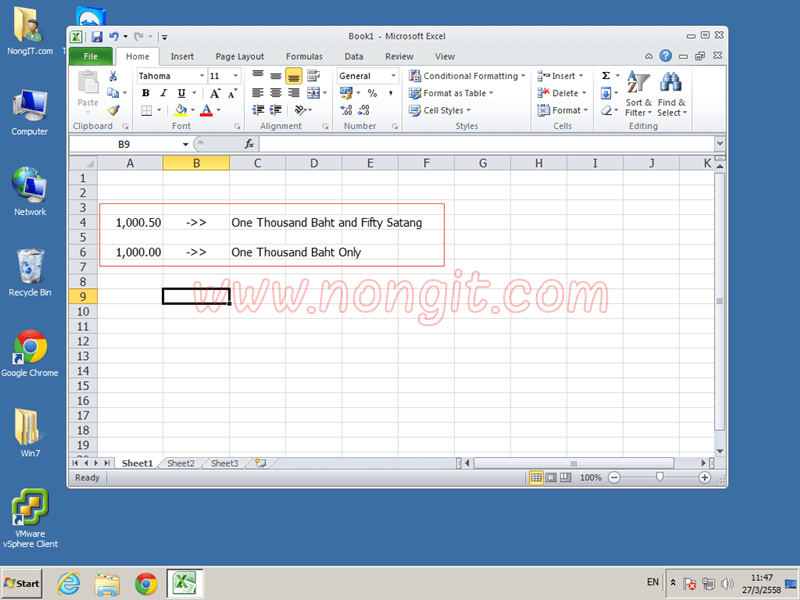This screenshot has width=800, height=600.
Task: Click the Paste clipboard icon
Action: [x=88, y=82]
